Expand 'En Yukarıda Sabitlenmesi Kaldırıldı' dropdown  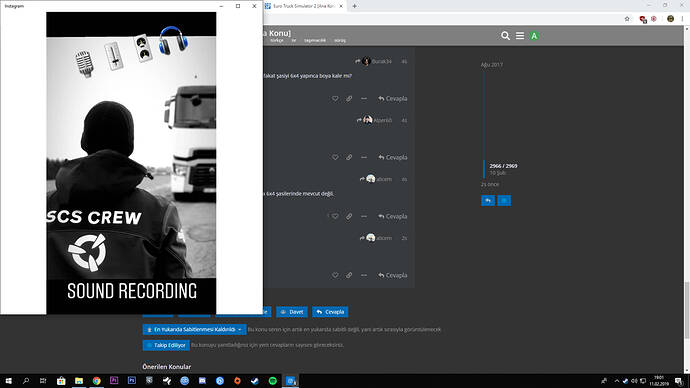[194, 329]
